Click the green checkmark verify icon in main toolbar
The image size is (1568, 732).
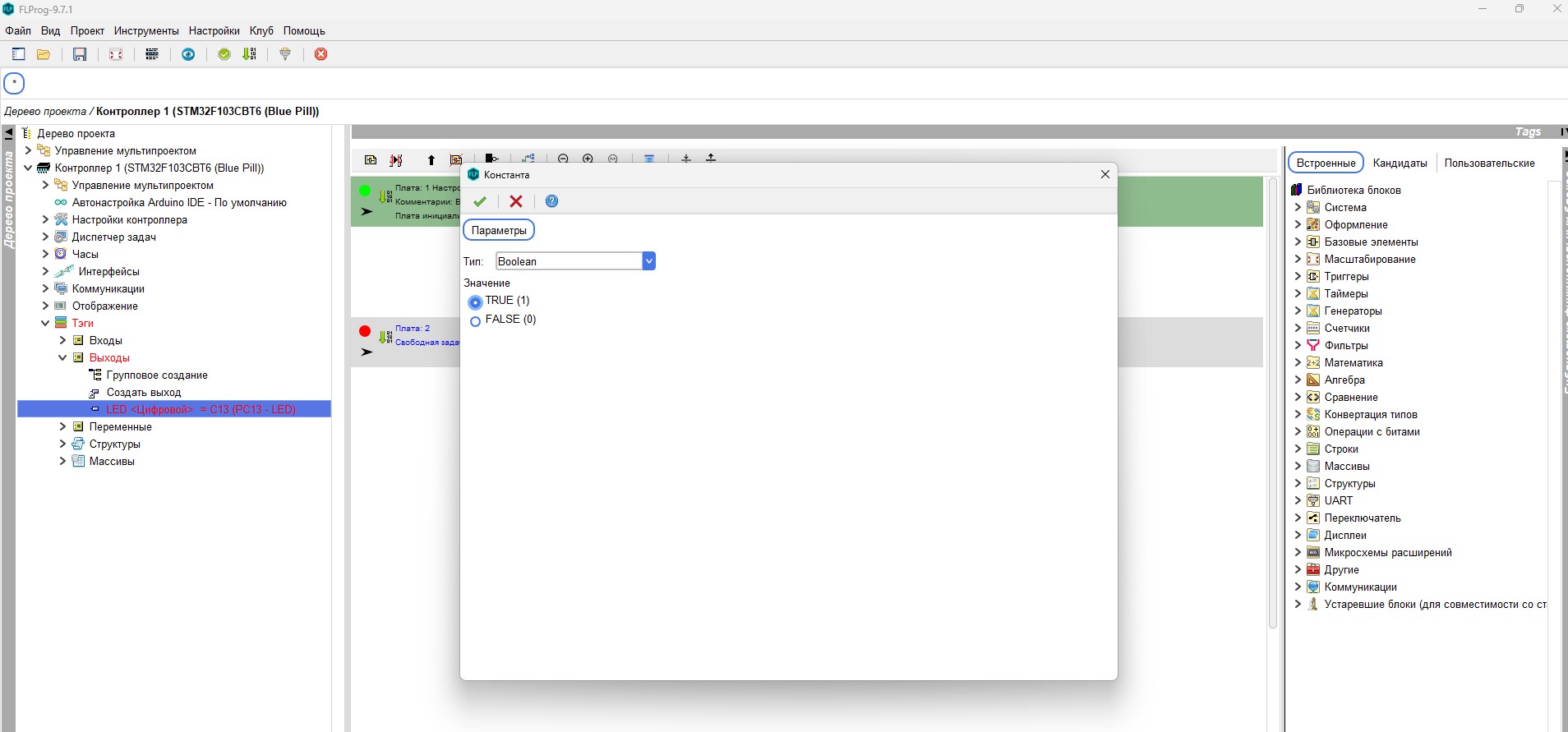[224, 54]
